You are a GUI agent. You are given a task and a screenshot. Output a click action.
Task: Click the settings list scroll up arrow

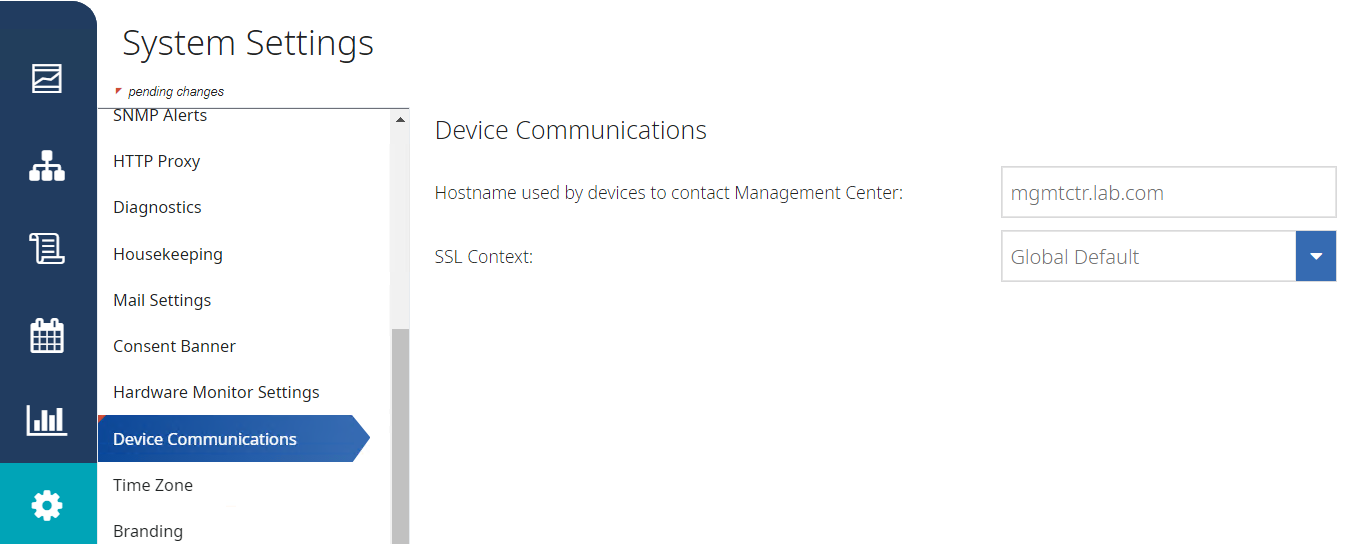[x=401, y=120]
